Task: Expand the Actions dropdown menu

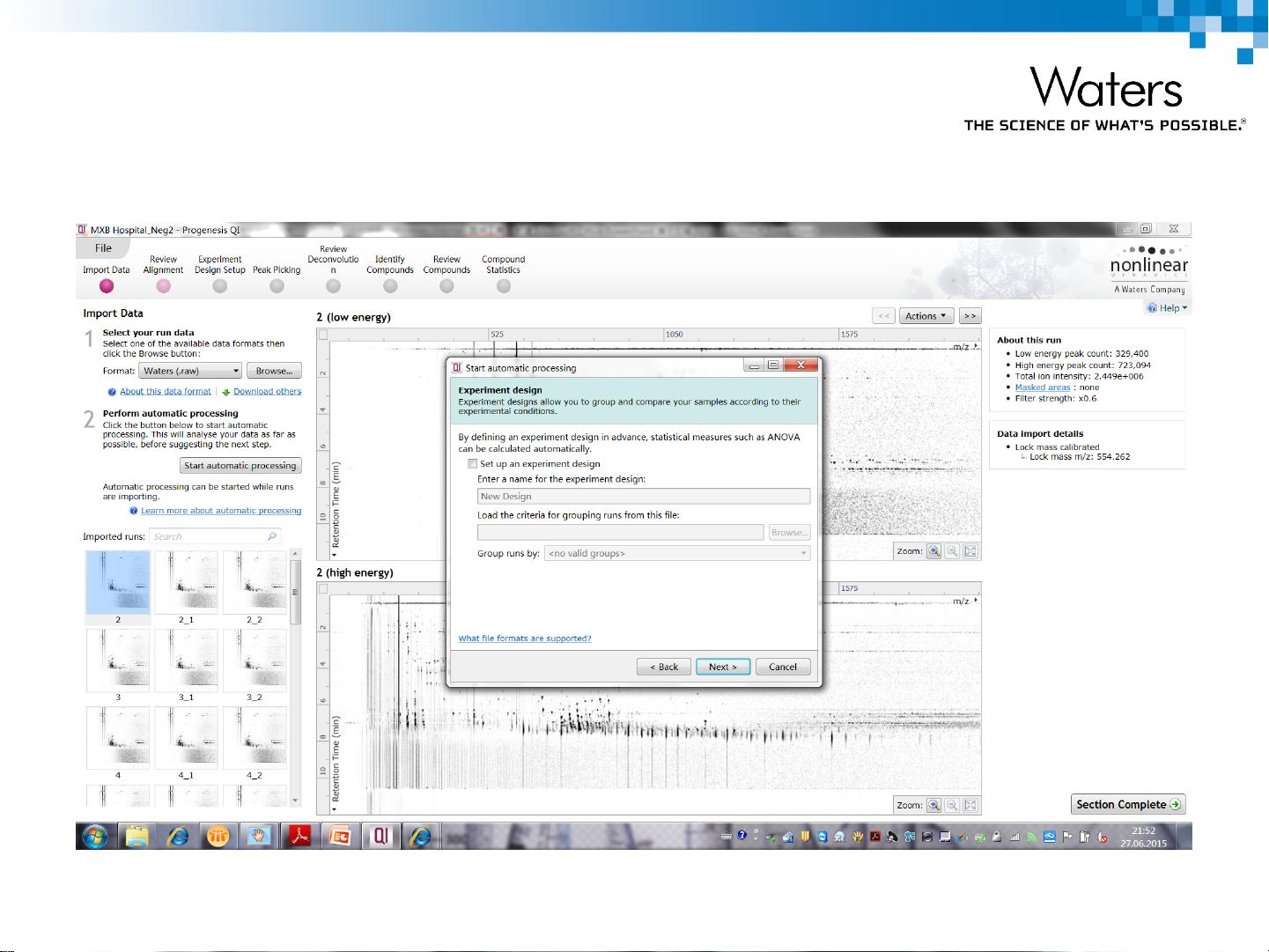Action: 926,316
